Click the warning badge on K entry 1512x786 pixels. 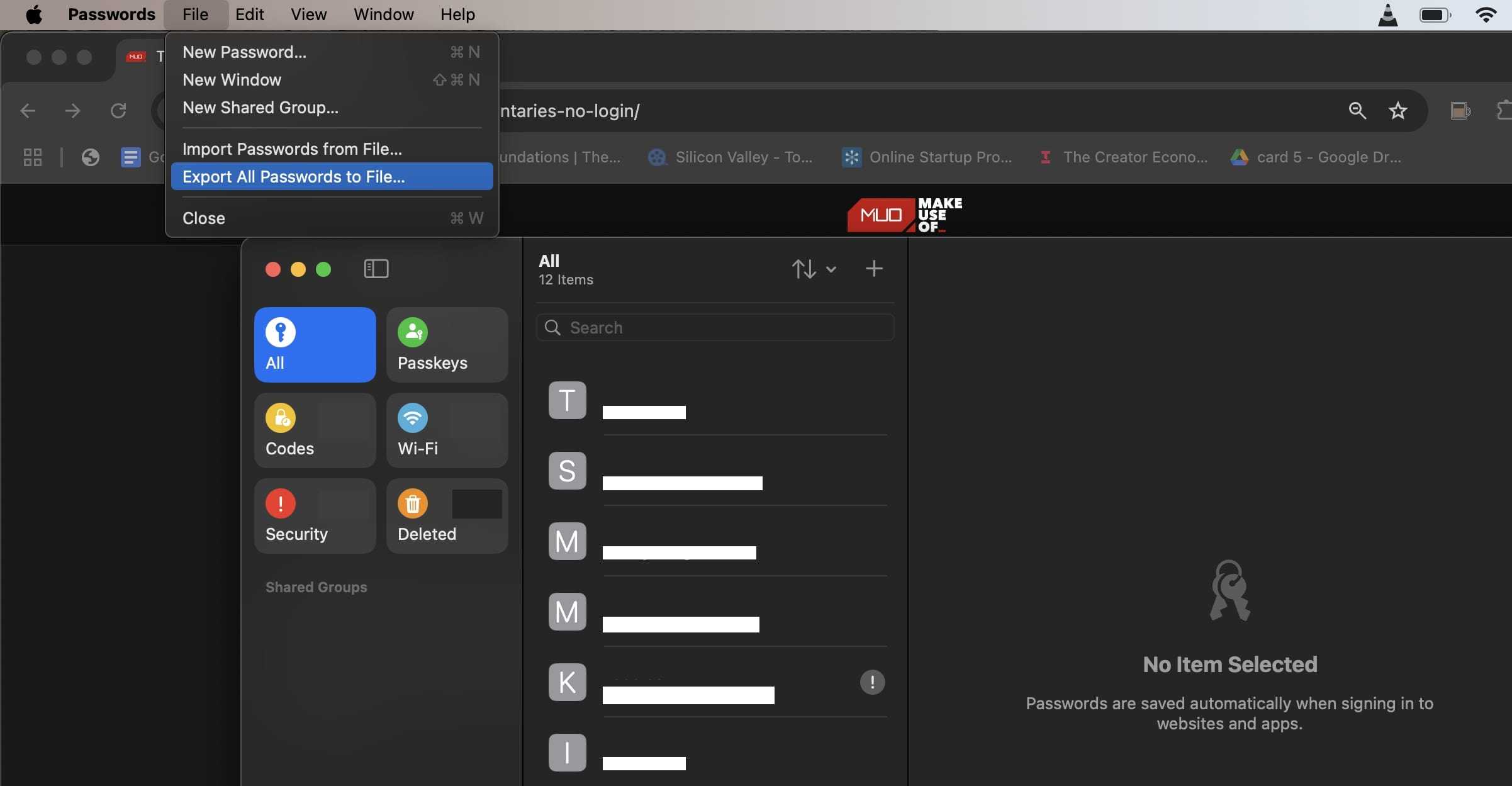pos(872,682)
